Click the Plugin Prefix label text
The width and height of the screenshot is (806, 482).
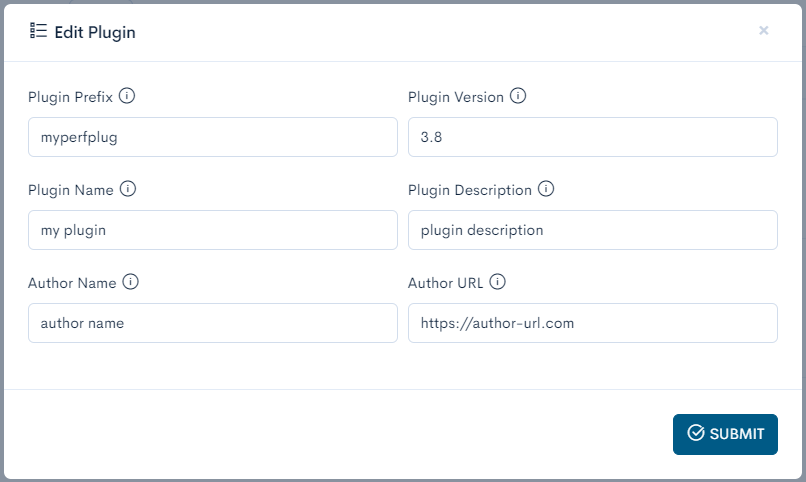tap(70, 98)
